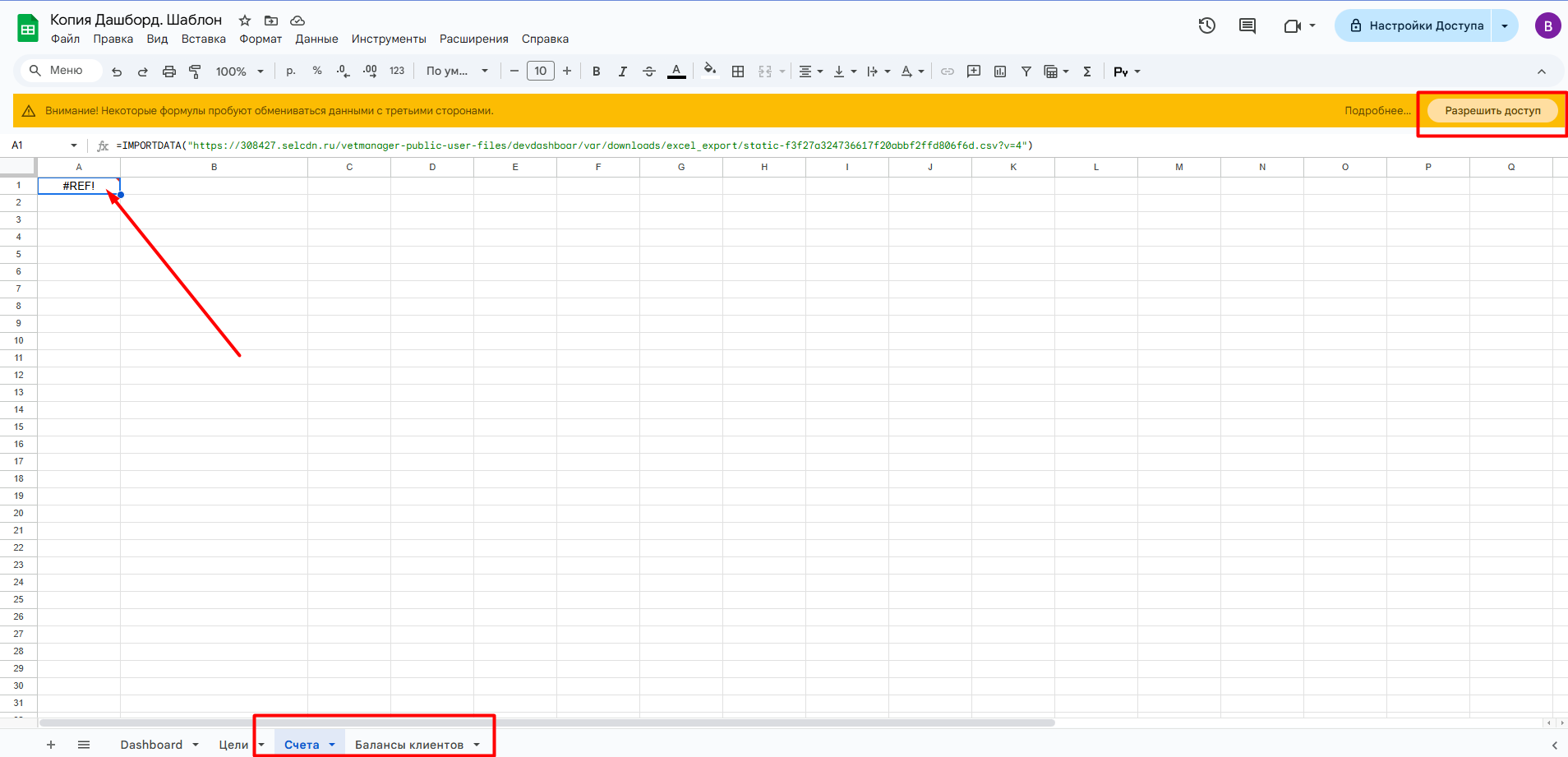
Task: Click the Undo arrow icon
Action: (117, 72)
